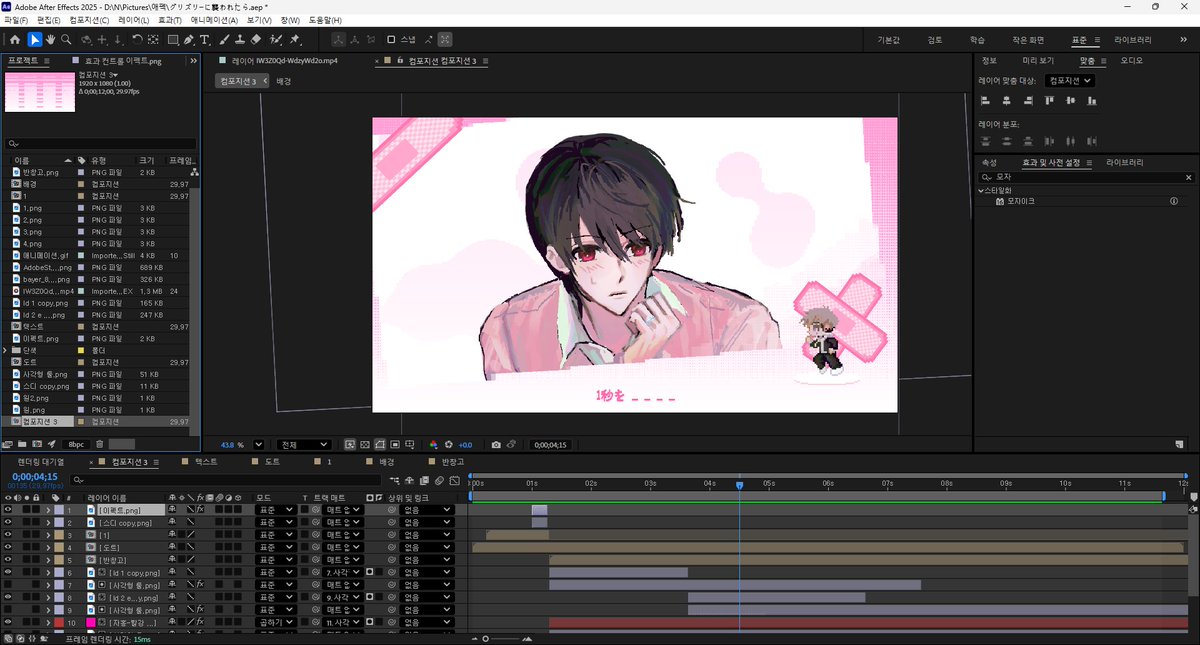The width and height of the screenshot is (1200, 645).
Task: Click the info icon next to 모자이크
Action: coord(1174,201)
